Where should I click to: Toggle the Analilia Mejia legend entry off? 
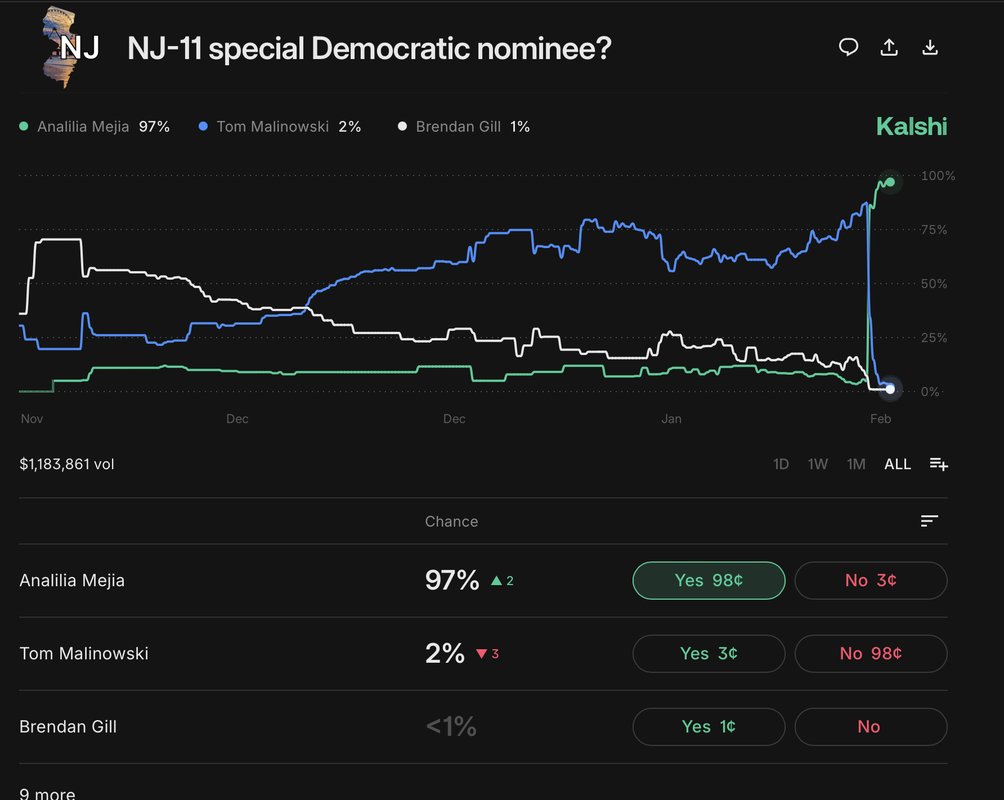[85, 126]
